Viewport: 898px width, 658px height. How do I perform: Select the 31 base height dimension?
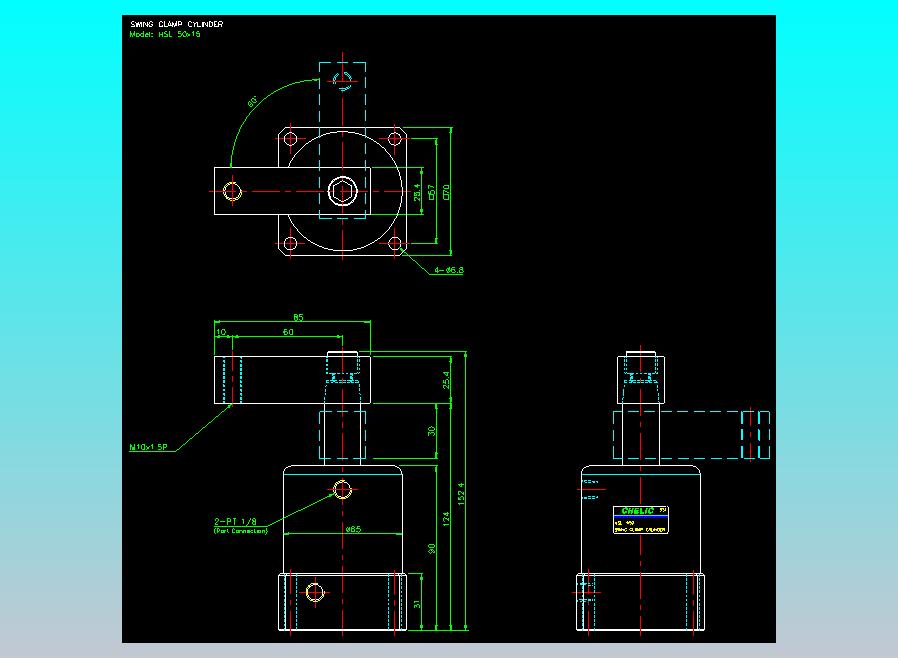(x=417, y=604)
